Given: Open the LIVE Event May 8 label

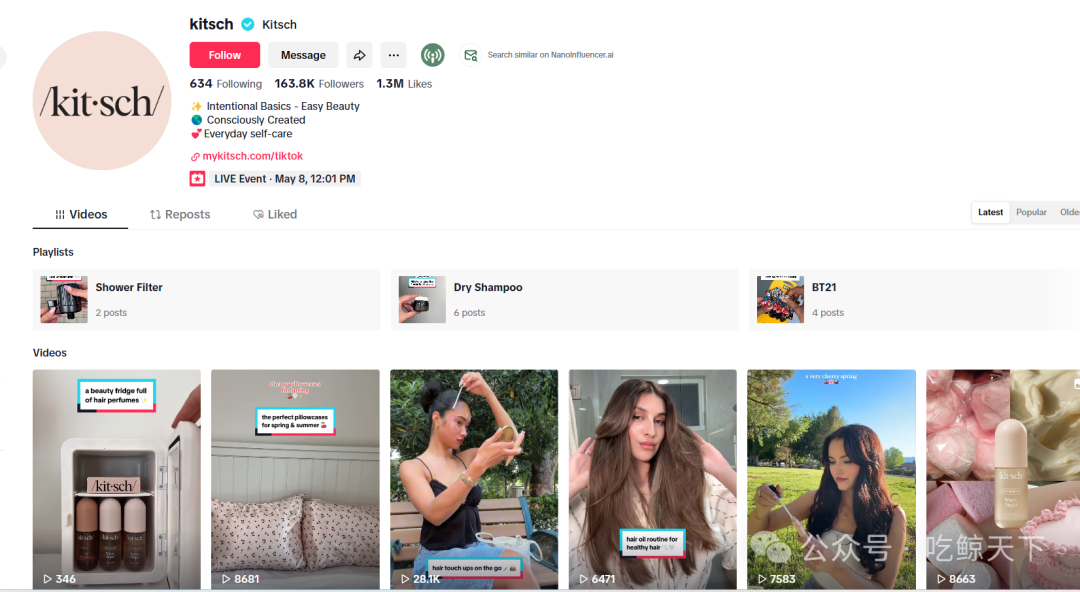Looking at the screenshot, I should point(284,178).
